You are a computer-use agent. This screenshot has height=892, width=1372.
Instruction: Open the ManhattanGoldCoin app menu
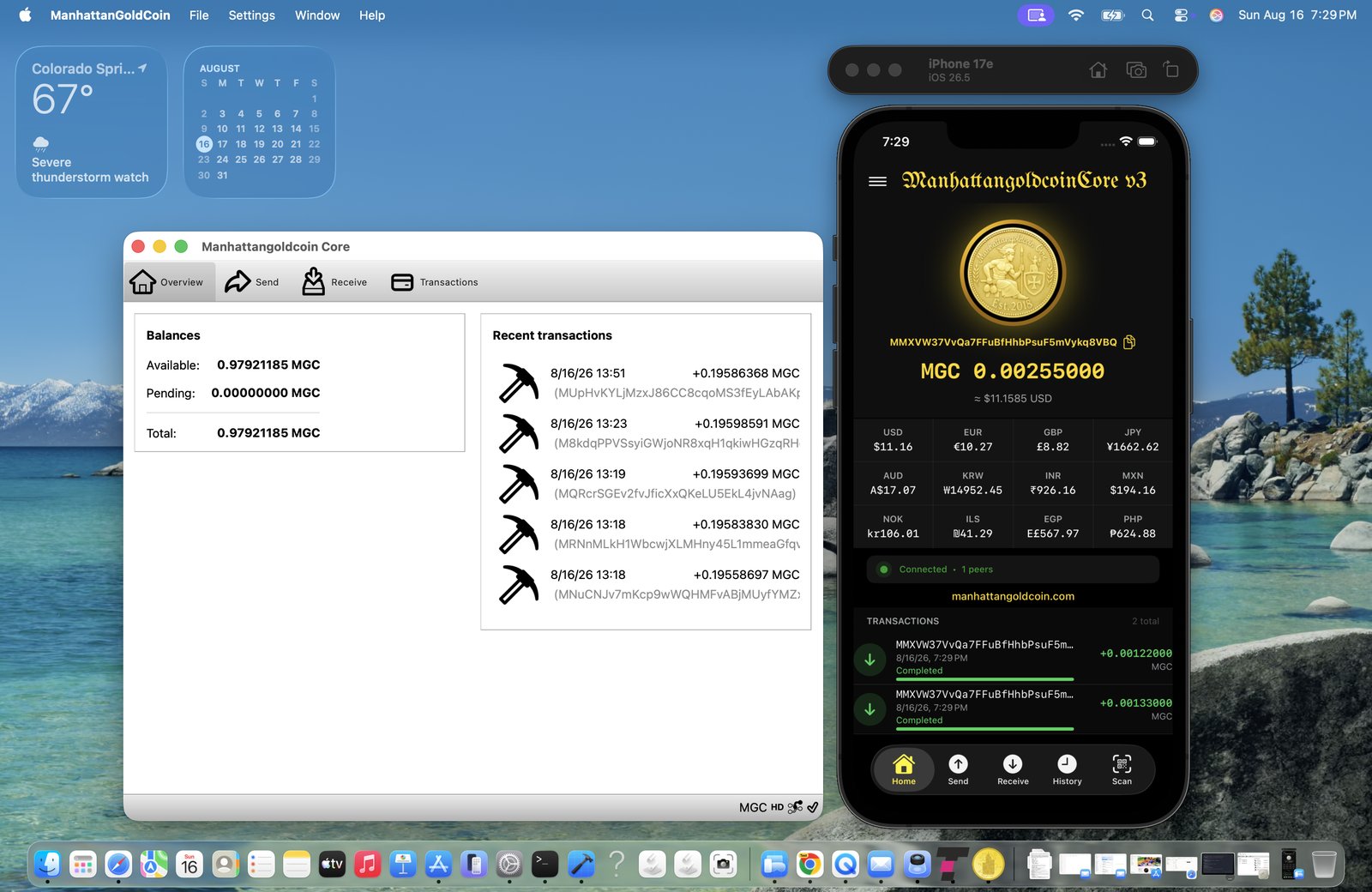[110, 15]
